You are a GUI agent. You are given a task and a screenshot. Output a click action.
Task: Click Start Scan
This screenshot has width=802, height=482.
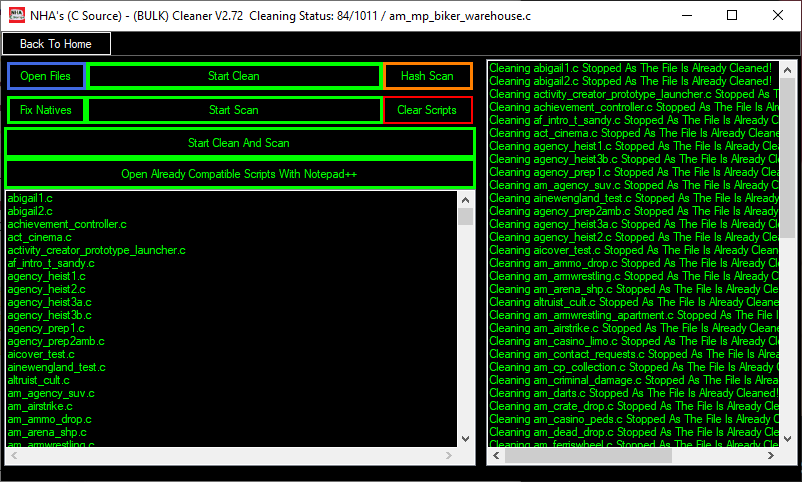pyautogui.click(x=234, y=110)
